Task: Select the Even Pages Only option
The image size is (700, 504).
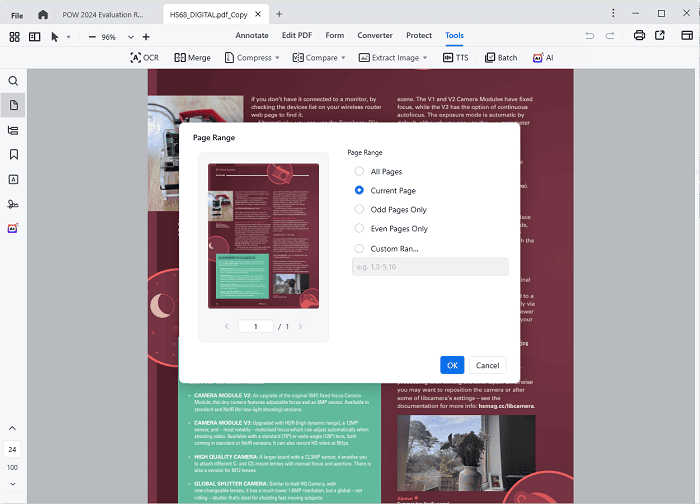Action: coord(360,228)
